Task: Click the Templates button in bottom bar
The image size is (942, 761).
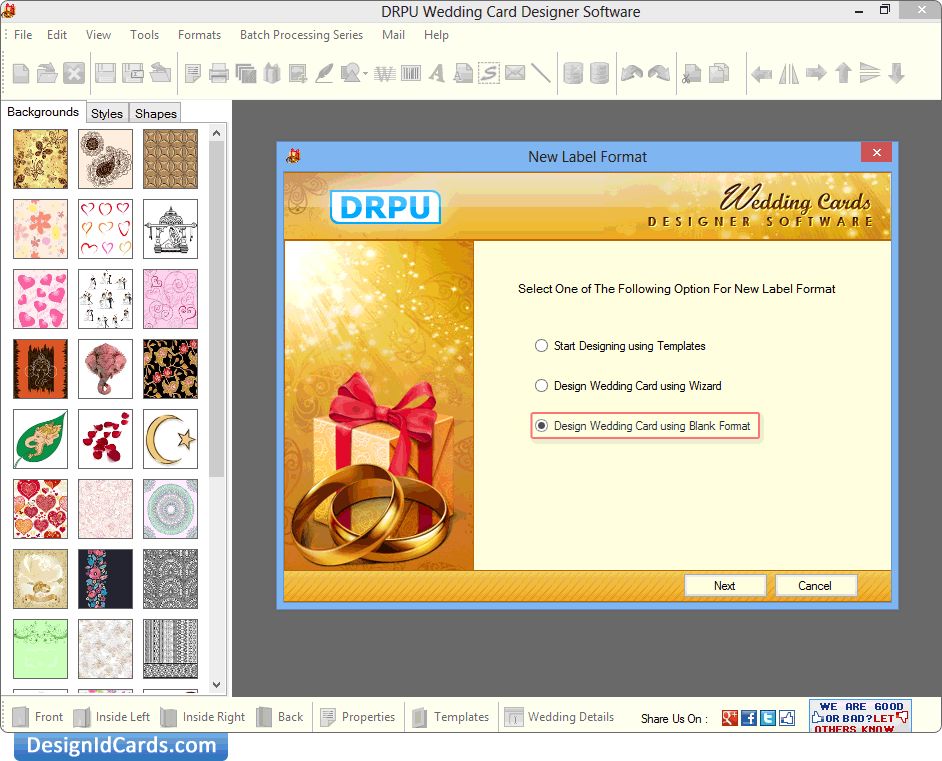Action: pyautogui.click(x=451, y=717)
